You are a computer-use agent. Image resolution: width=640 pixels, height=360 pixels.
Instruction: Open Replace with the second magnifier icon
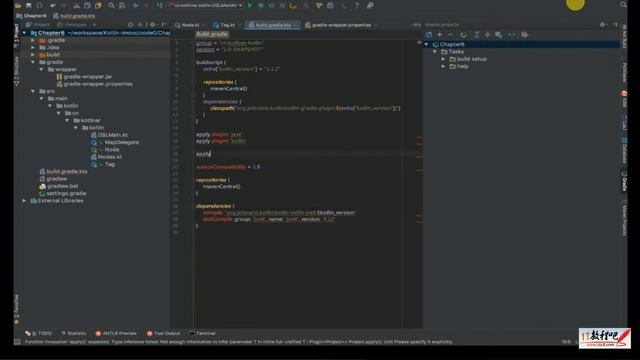point(122,5)
